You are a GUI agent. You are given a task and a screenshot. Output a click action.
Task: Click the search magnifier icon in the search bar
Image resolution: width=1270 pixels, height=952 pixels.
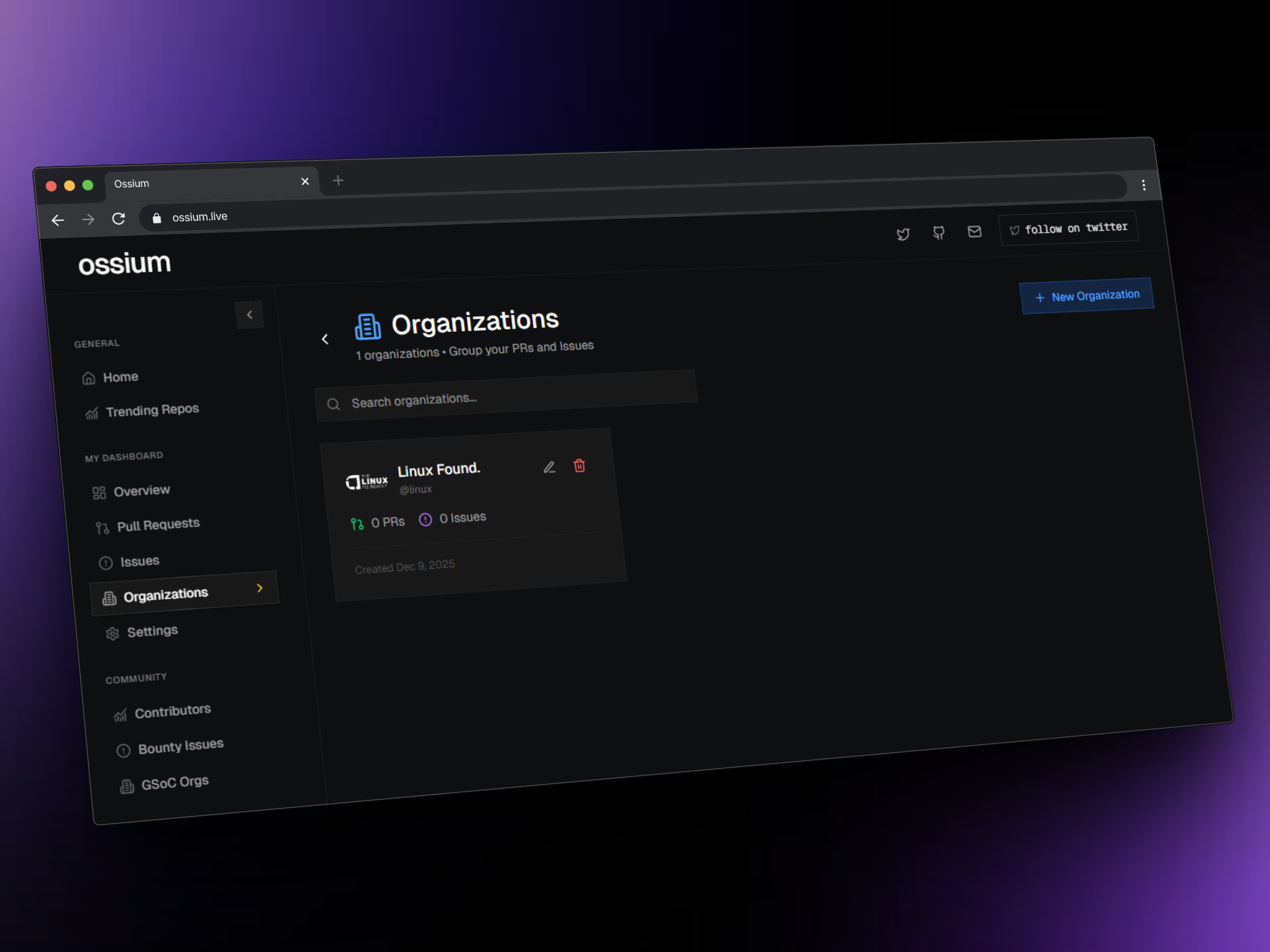pos(333,404)
